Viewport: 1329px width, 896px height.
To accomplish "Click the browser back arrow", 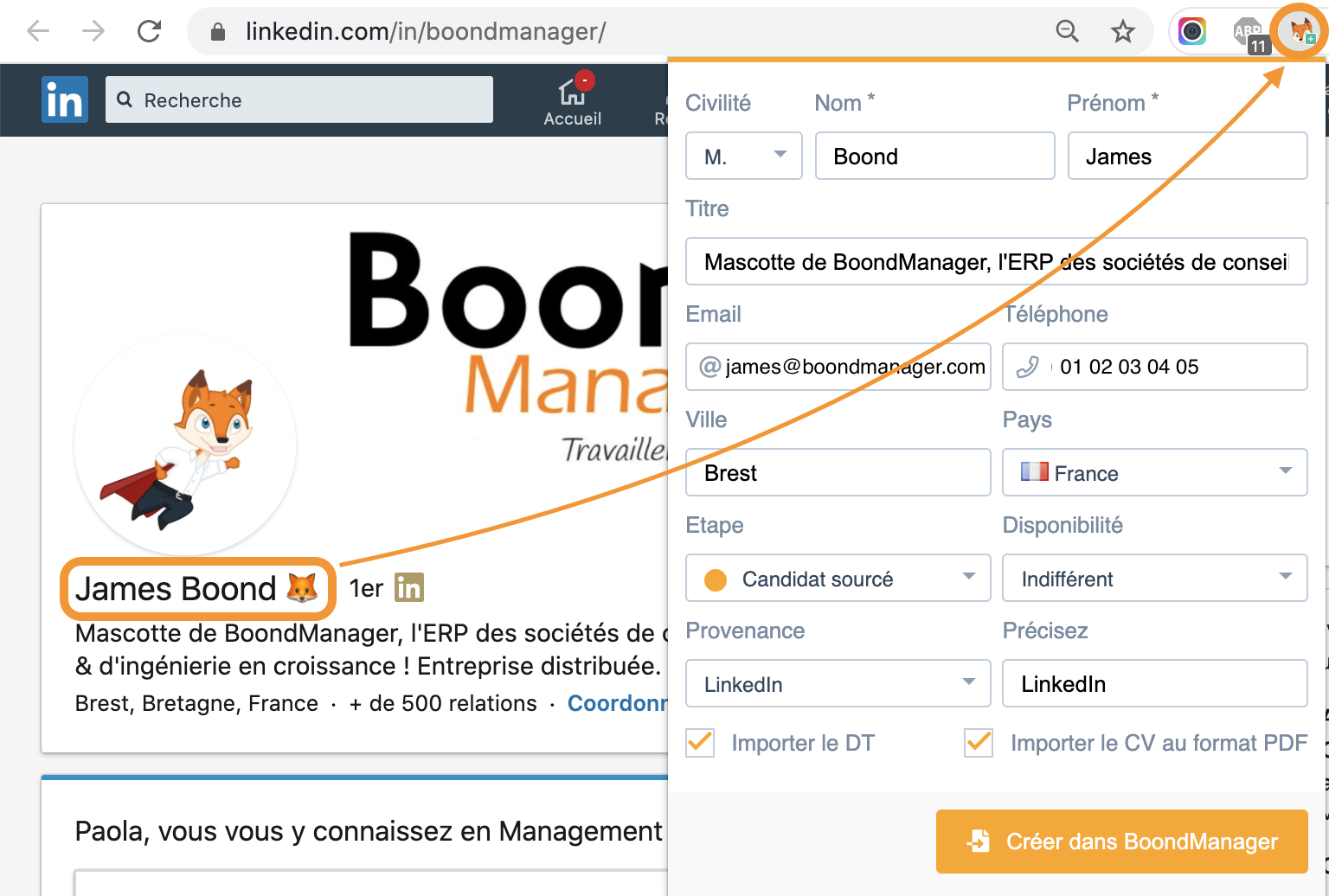I will (38, 31).
